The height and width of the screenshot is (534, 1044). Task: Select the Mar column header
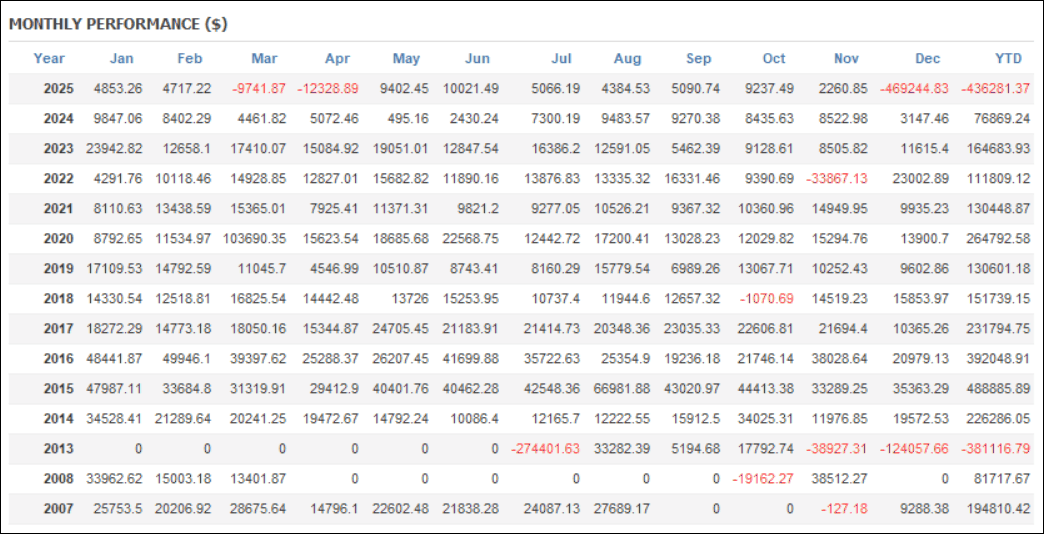(x=265, y=58)
